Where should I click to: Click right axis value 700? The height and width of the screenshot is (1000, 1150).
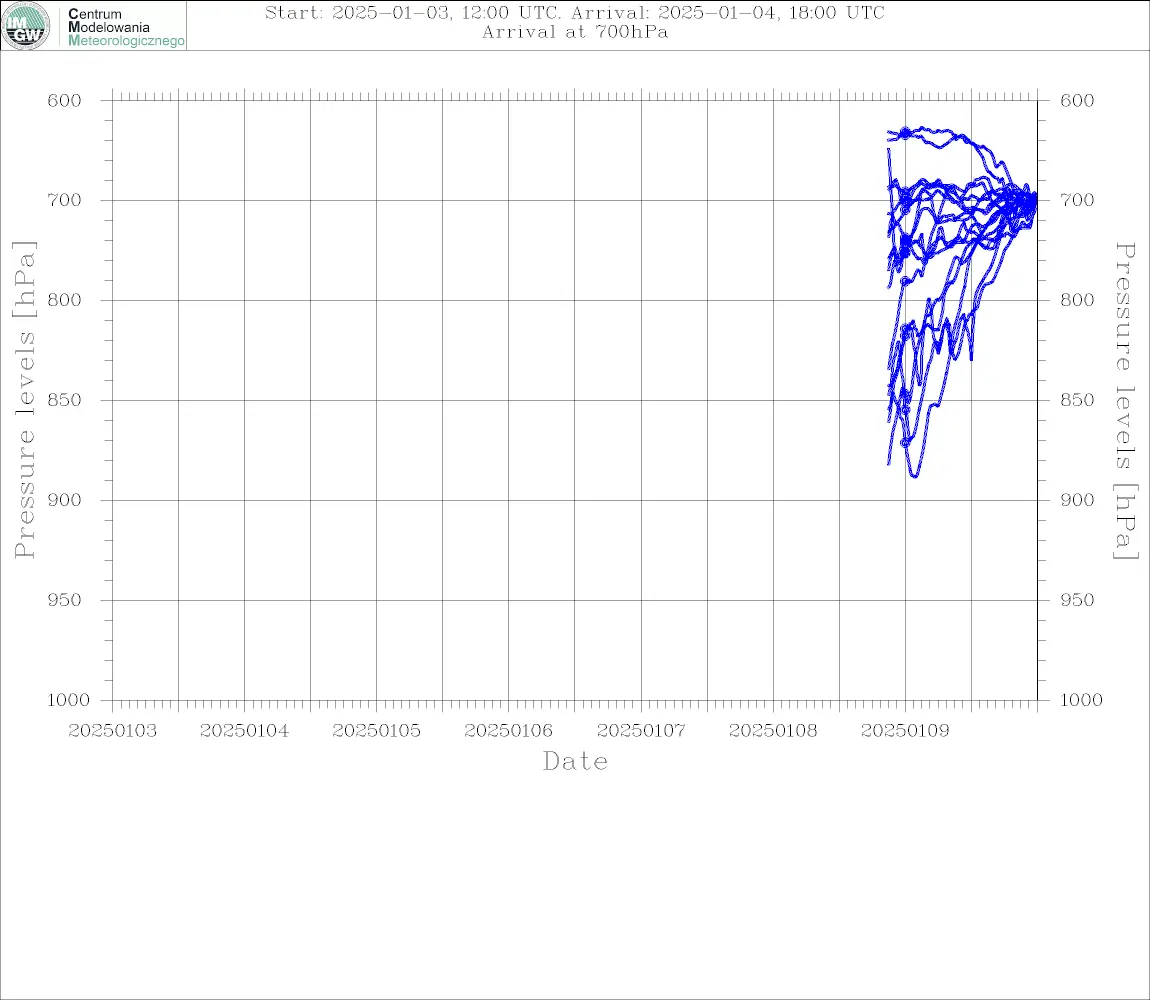click(x=1077, y=200)
